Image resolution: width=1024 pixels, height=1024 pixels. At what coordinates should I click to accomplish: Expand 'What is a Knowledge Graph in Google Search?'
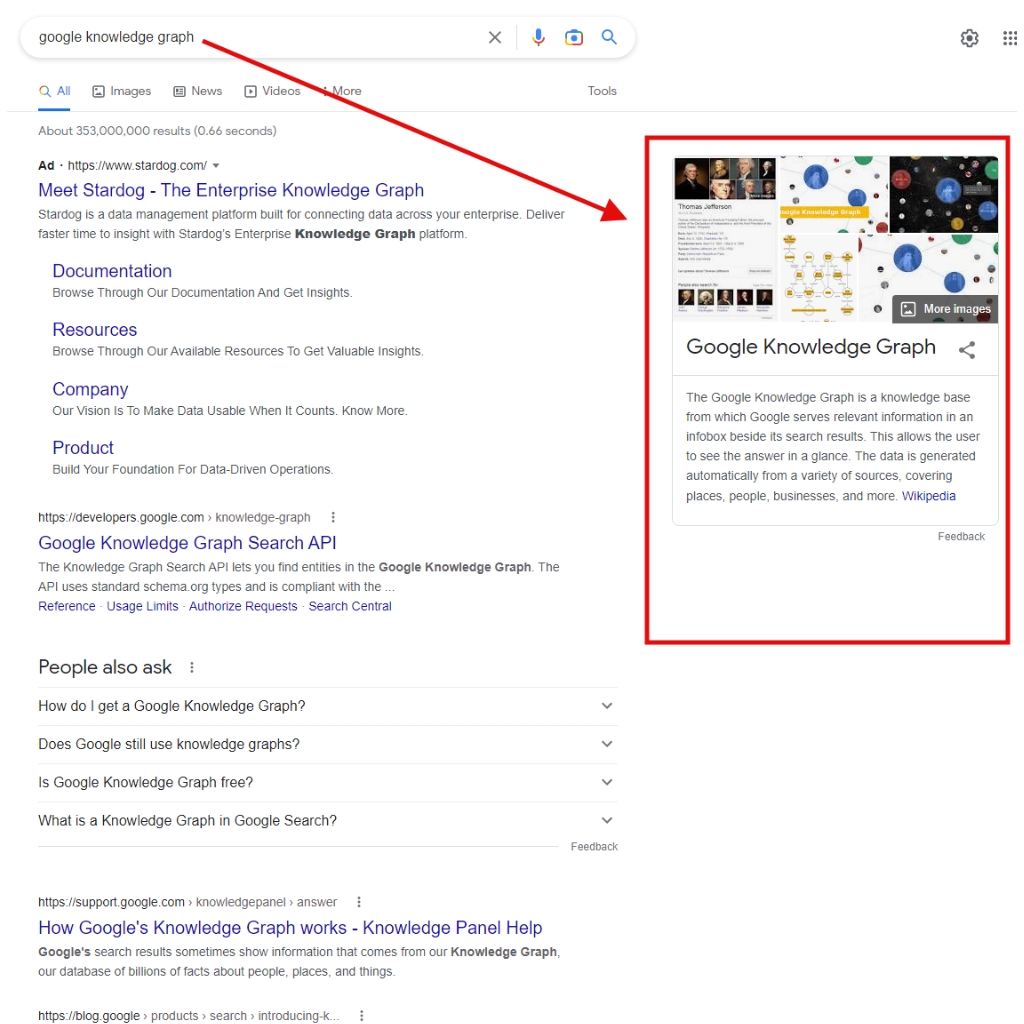coord(327,820)
